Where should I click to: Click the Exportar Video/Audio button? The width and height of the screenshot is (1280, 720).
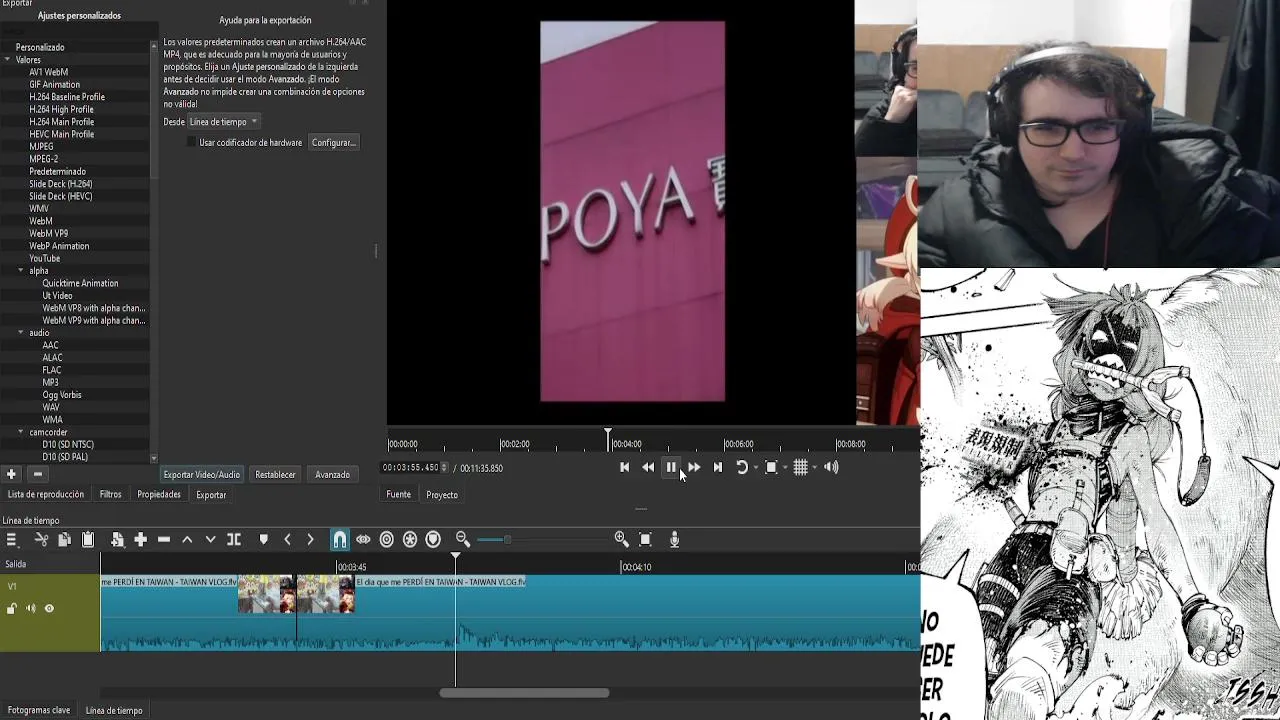pos(202,475)
